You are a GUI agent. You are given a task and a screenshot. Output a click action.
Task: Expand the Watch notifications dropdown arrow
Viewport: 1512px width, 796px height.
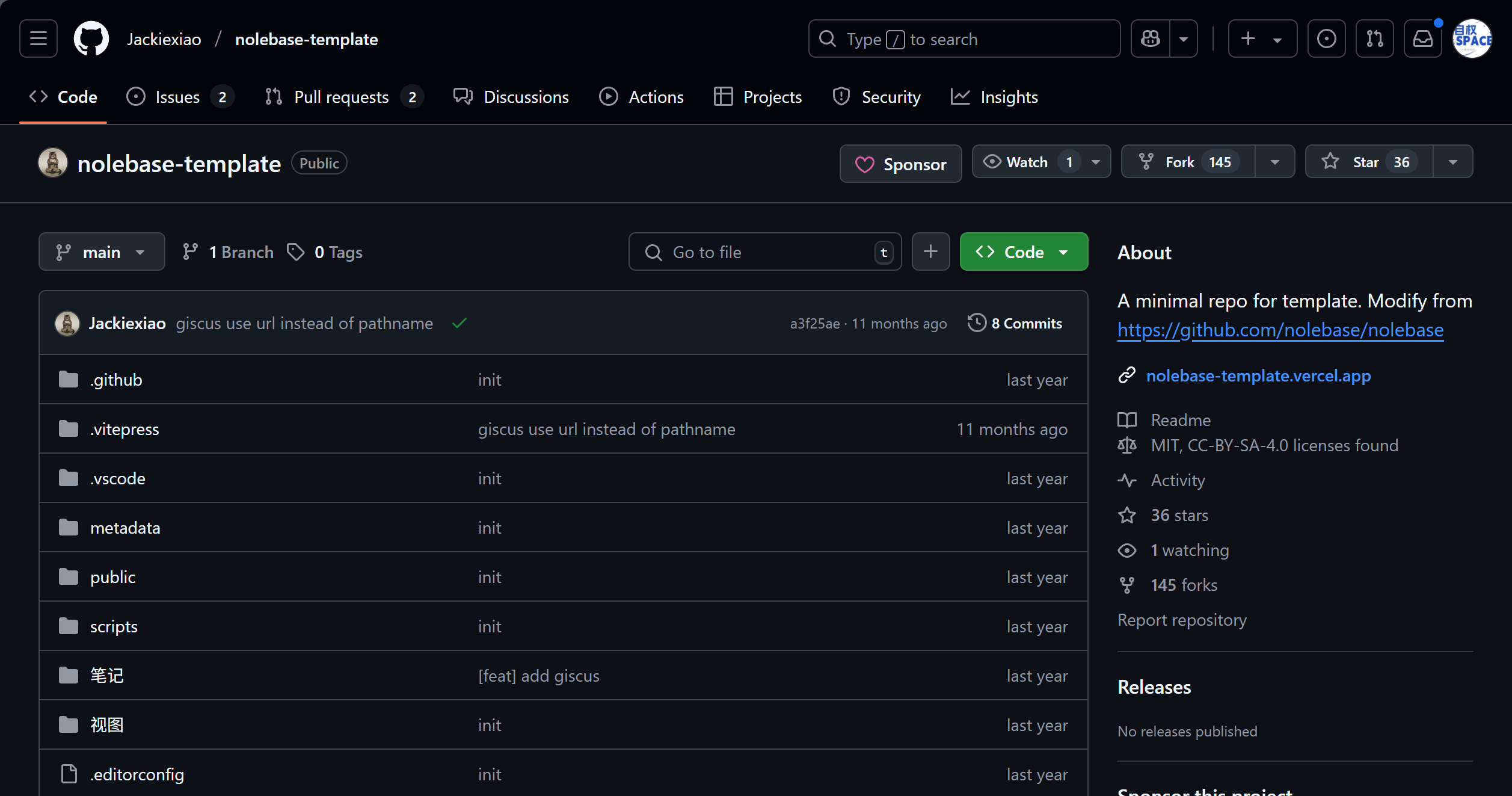coord(1096,162)
